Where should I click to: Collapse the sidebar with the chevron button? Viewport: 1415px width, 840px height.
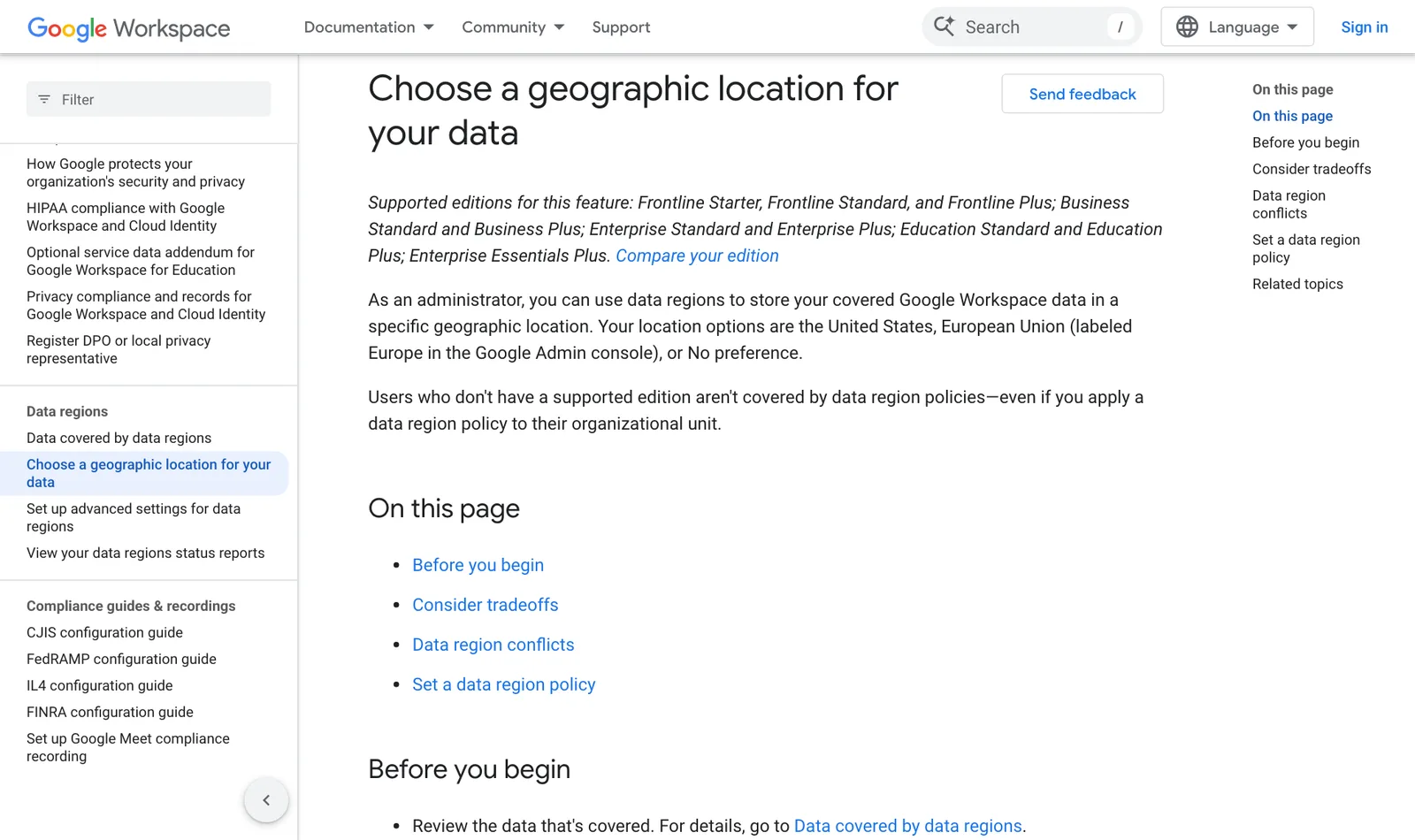266,800
